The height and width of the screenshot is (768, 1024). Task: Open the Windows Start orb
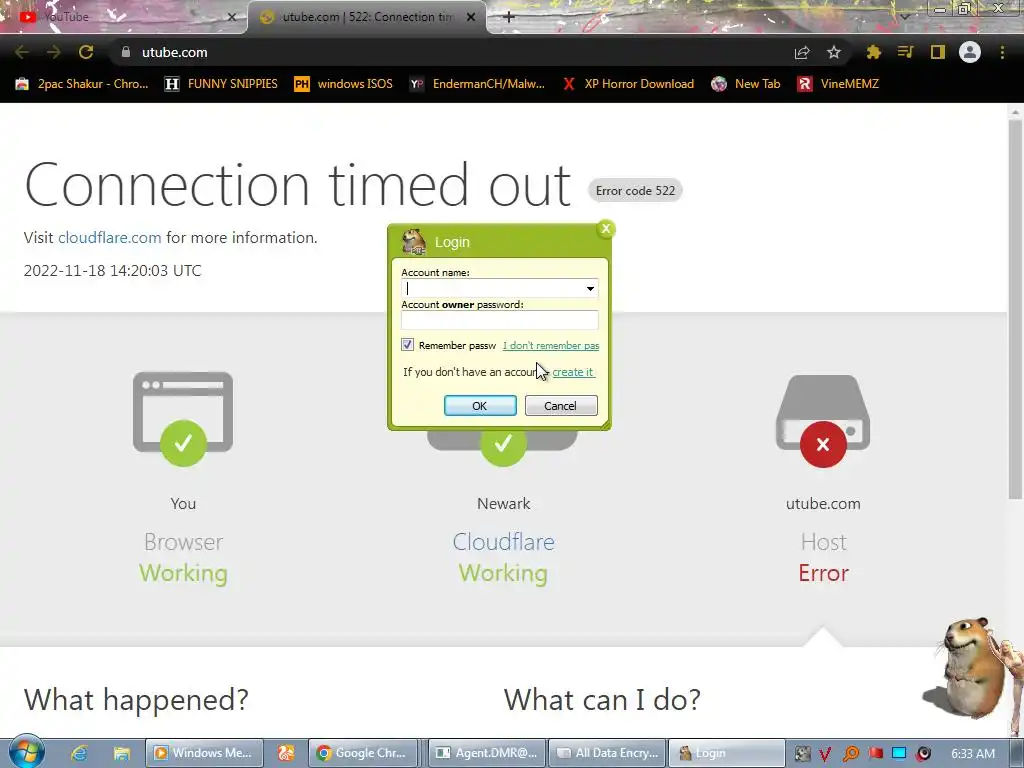(26, 753)
